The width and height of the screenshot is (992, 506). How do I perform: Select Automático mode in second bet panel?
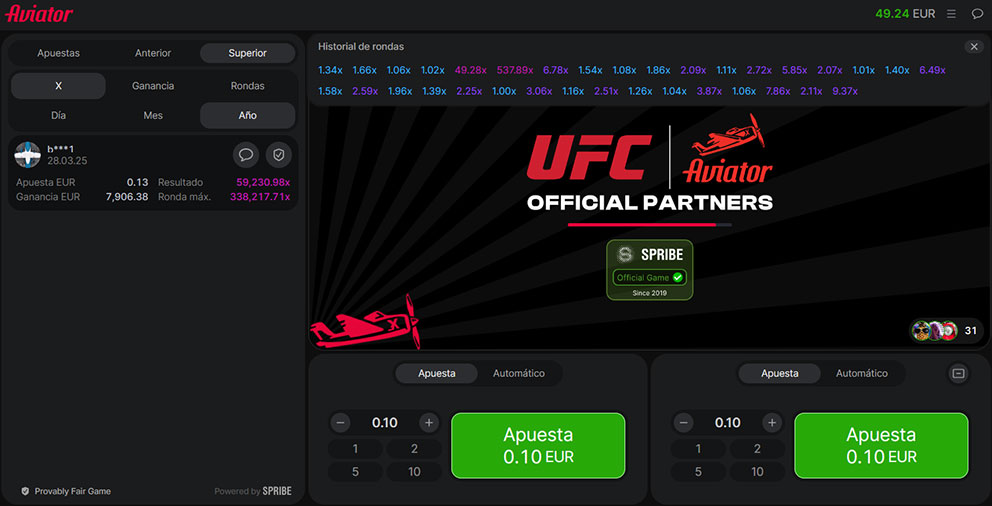pos(862,373)
